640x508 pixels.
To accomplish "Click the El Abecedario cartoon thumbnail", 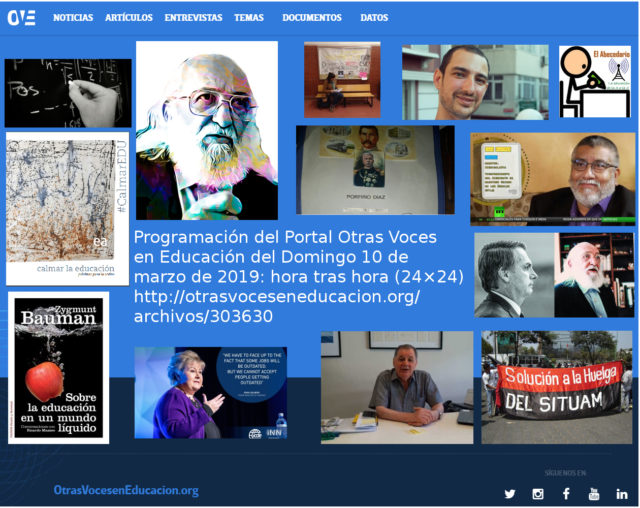I will pyautogui.click(x=595, y=81).
